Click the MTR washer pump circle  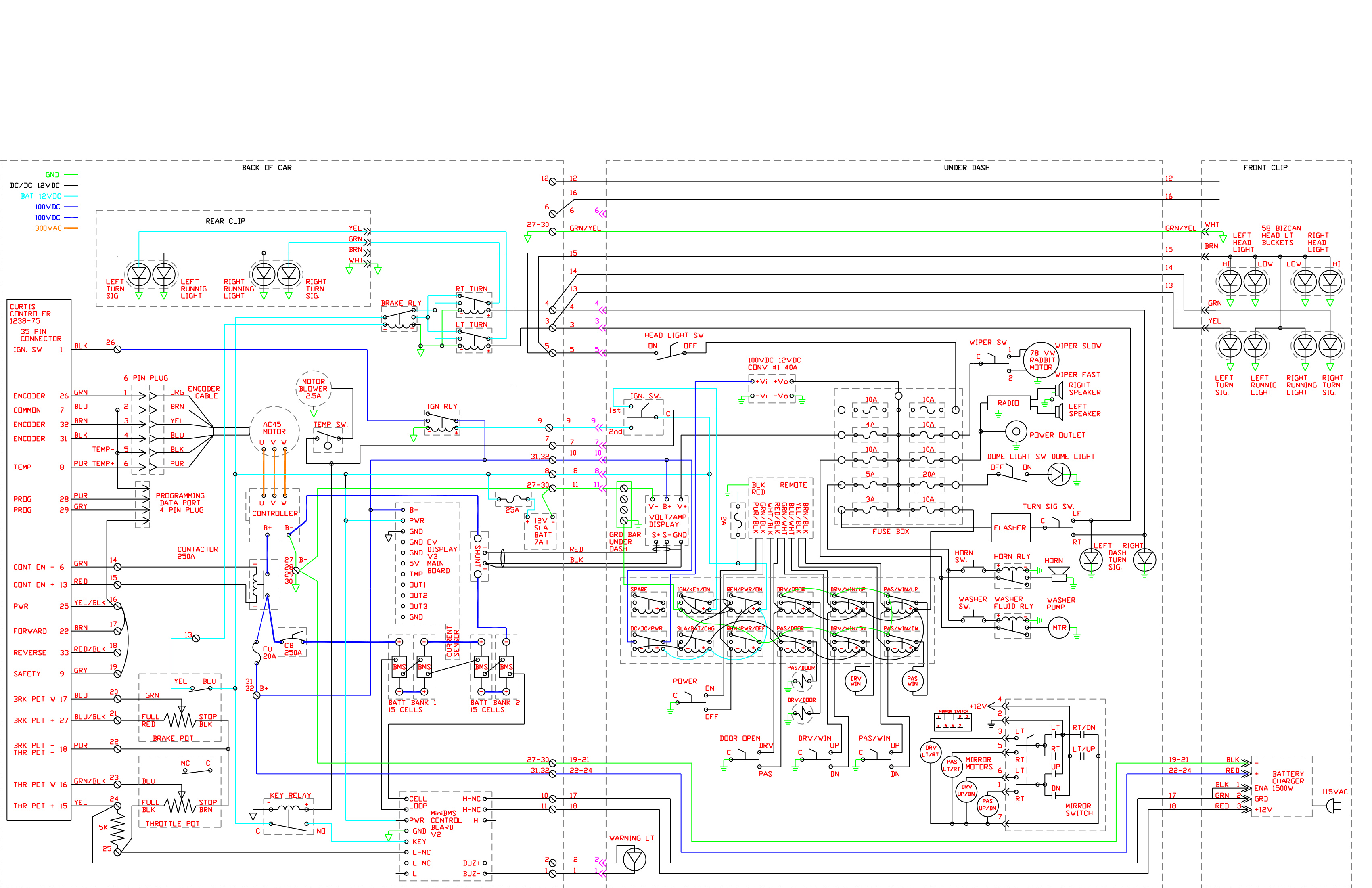tap(1059, 628)
